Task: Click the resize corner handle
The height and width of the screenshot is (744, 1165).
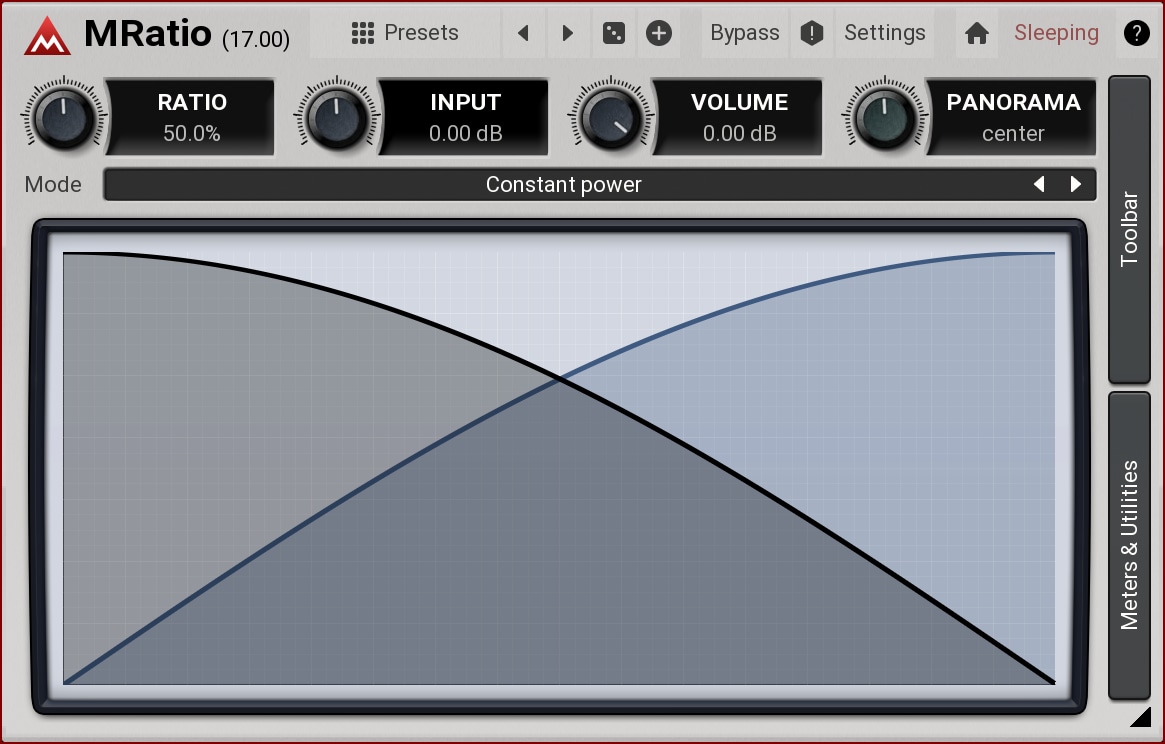Action: click(x=1140, y=717)
